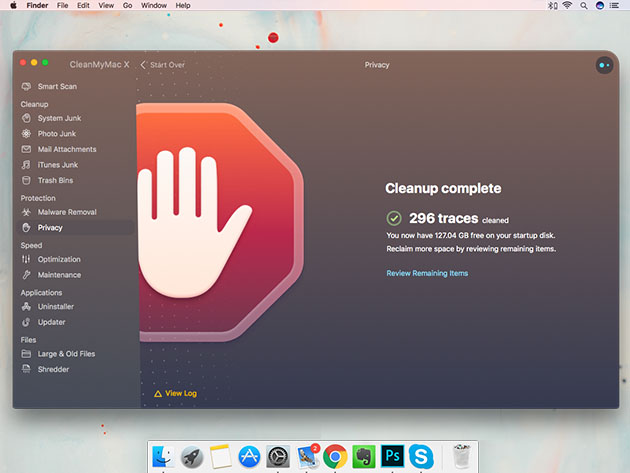Open Skype from the Dock

(x=421, y=457)
